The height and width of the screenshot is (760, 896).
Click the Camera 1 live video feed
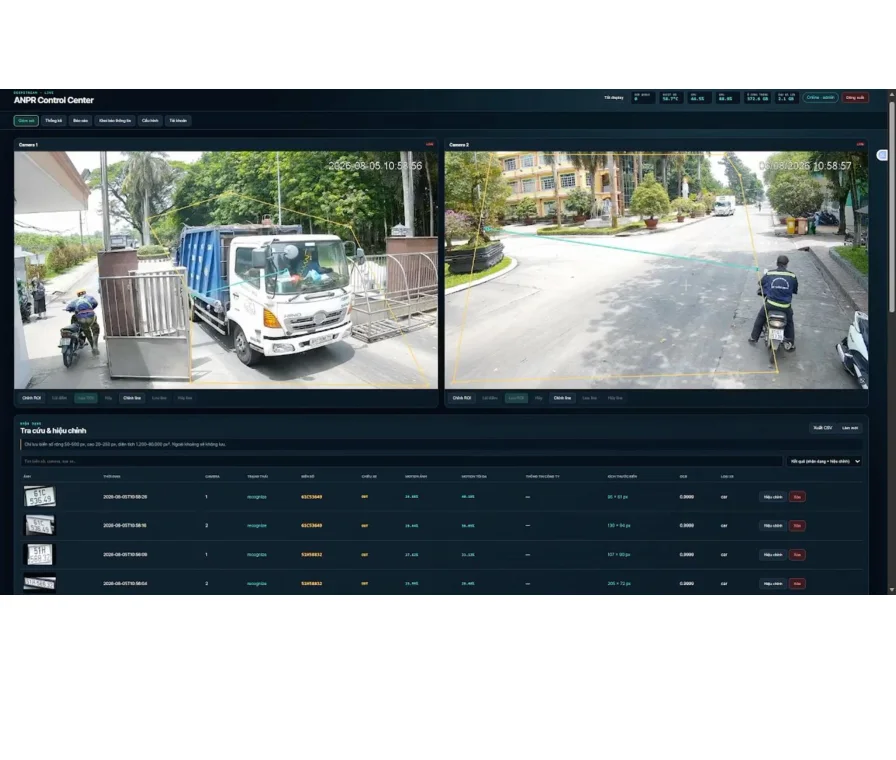[226, 270]
